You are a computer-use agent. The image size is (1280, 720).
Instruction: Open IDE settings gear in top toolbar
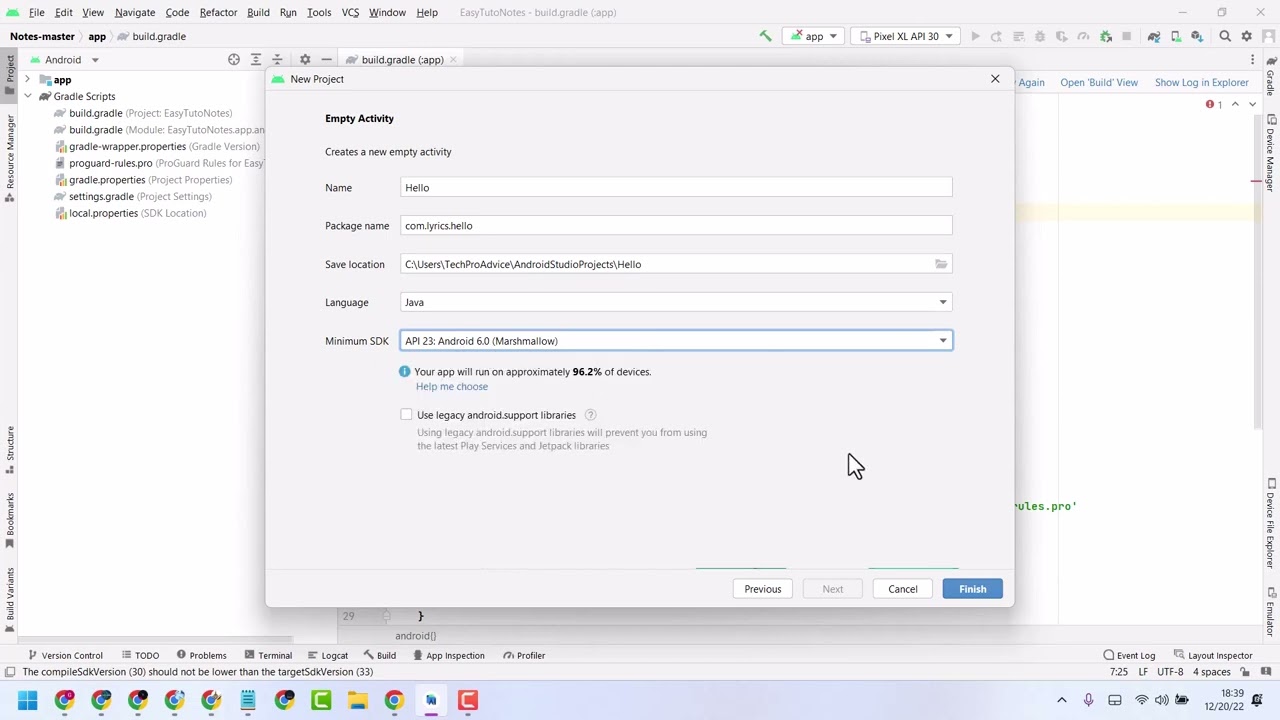[1246, 36]
